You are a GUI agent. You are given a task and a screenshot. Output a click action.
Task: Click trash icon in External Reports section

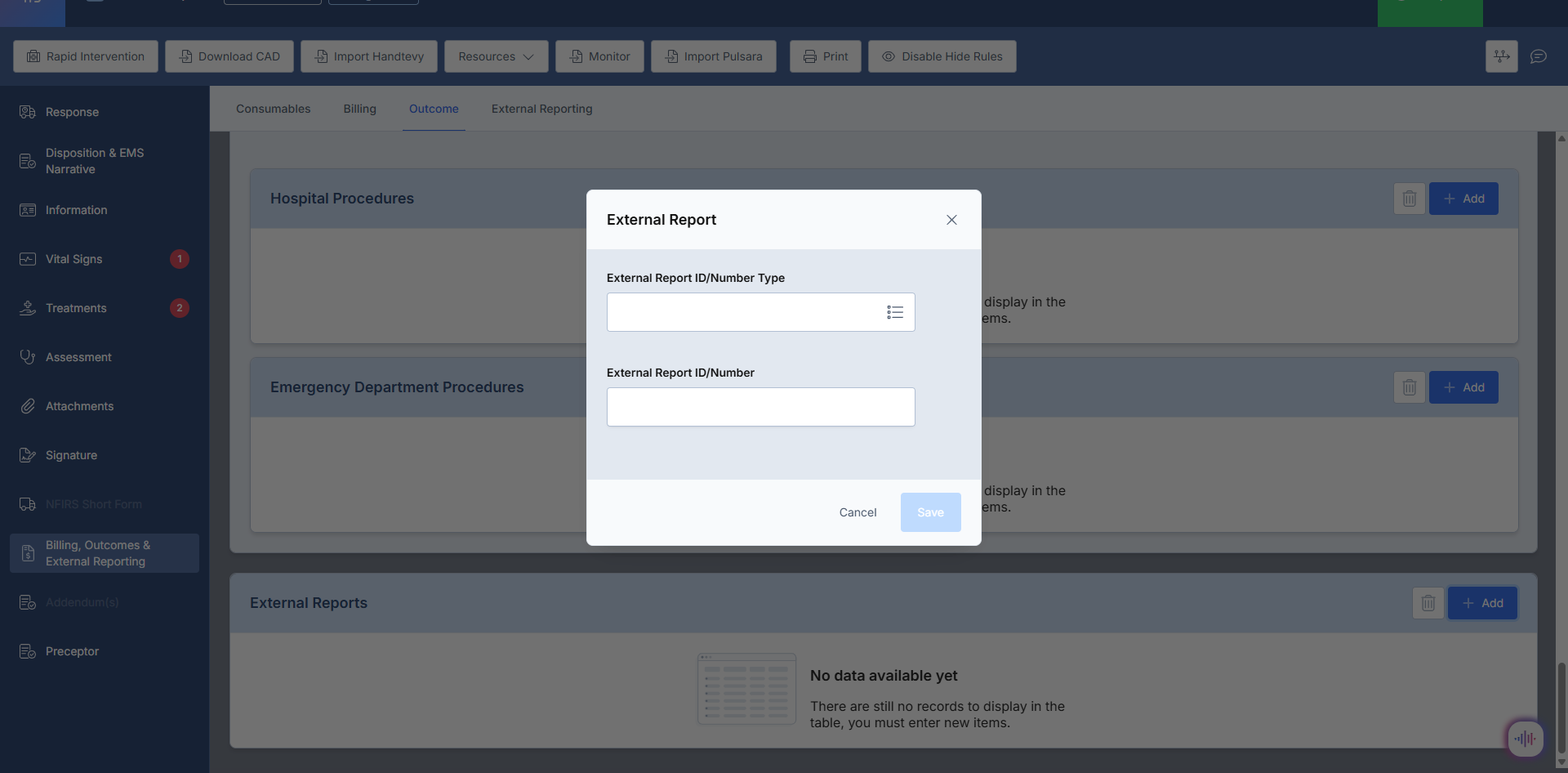[1428, 603]
